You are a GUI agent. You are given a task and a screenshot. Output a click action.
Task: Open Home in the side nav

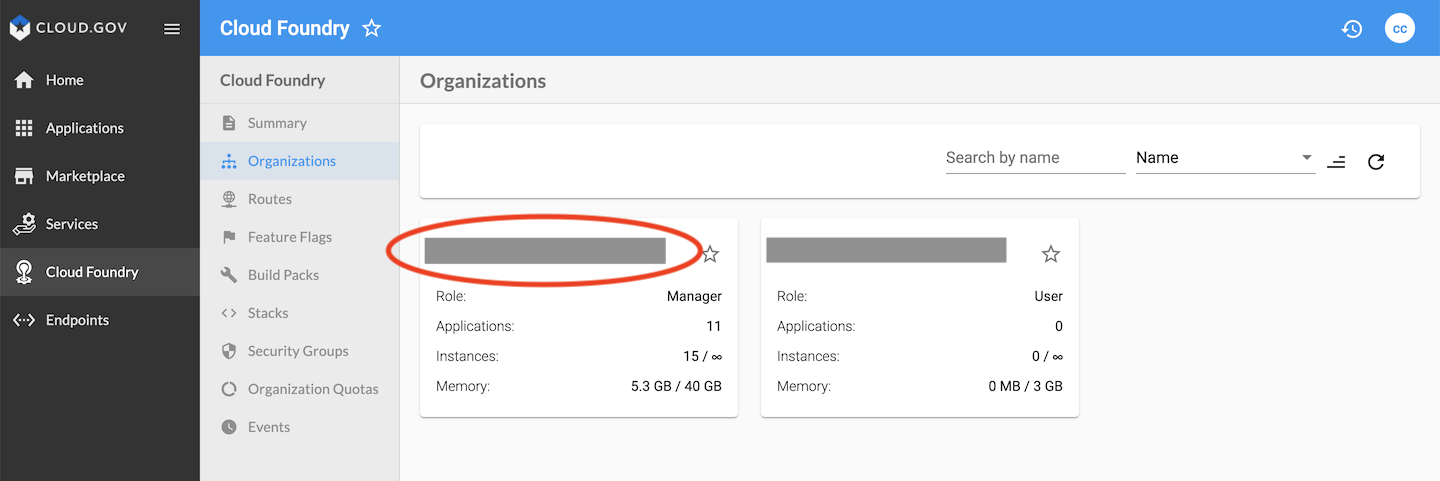[100, 80]
